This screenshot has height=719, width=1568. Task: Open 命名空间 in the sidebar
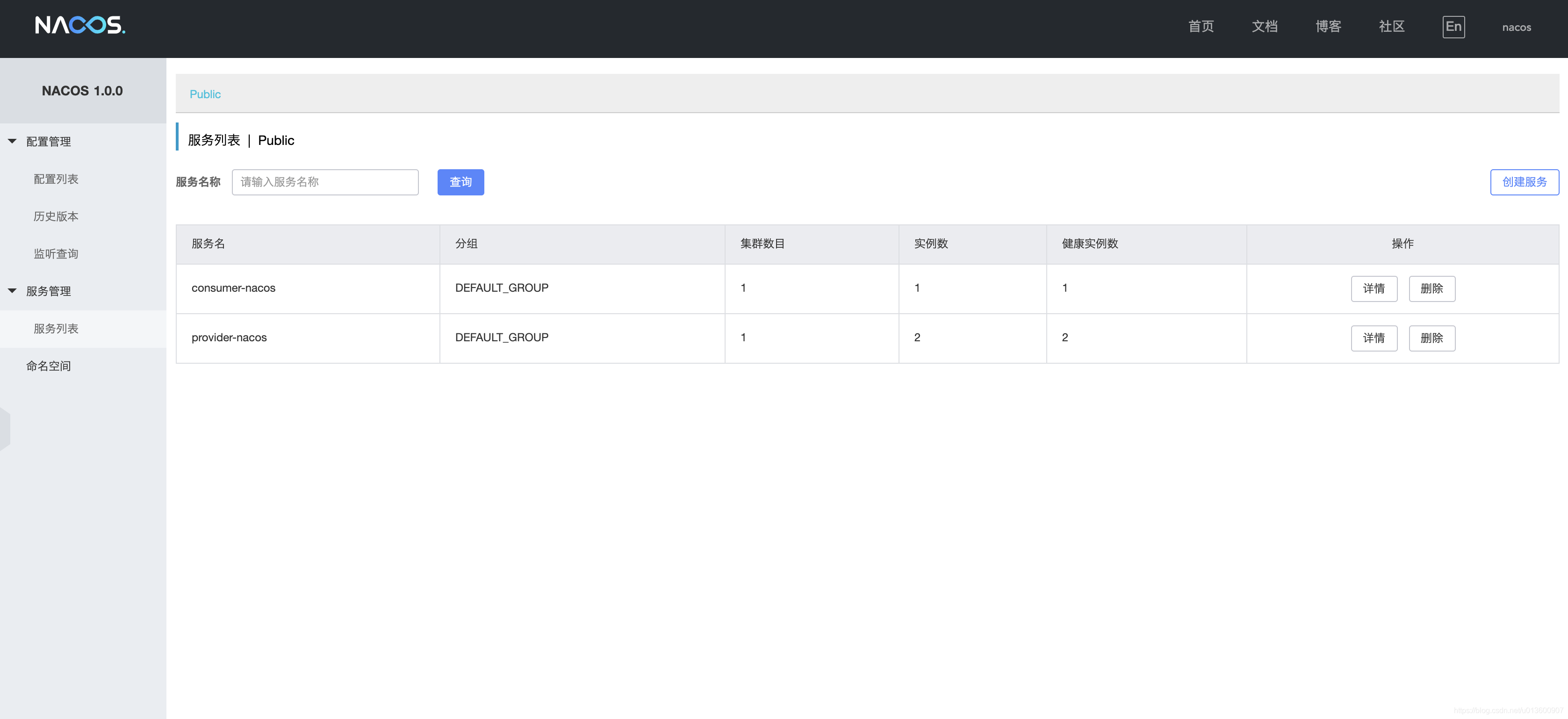[x=49, y=366]
